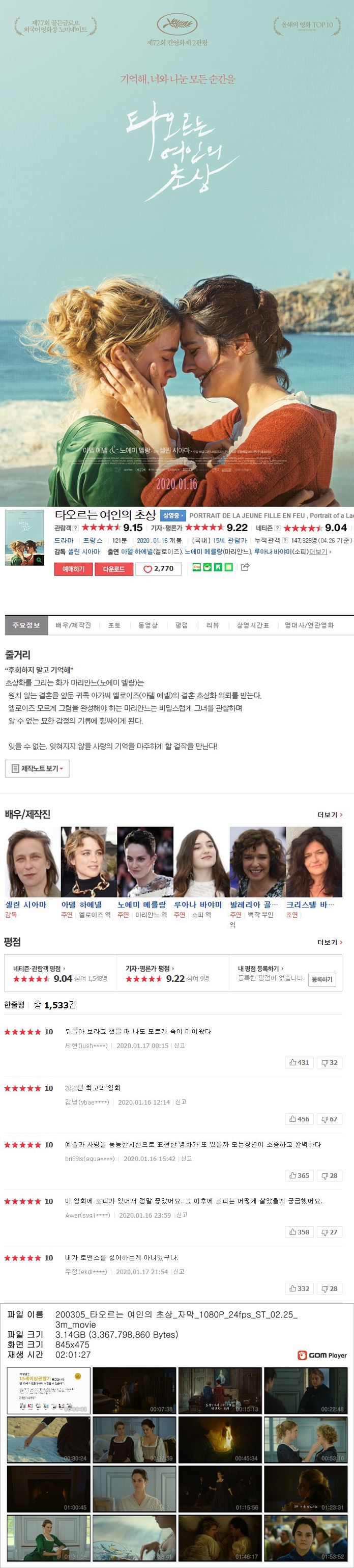Open director 셀린 시아마 link
This screenshot has height=1568, width=354.
84,552
